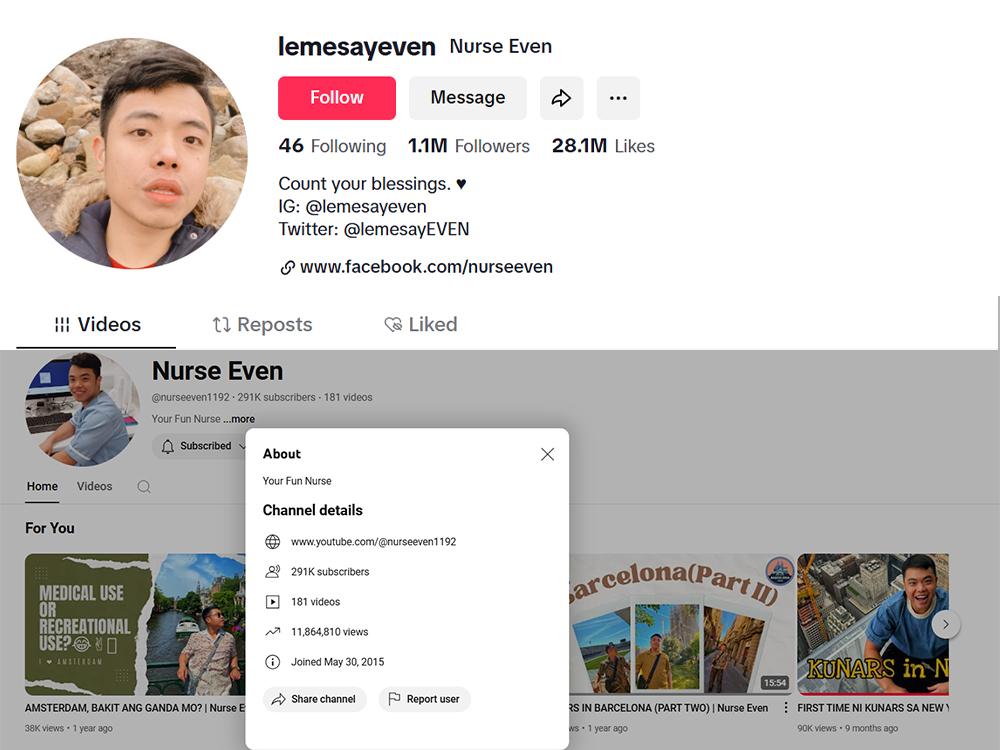Expand the Subscribed dropdown chevron

tap(240, 446)
